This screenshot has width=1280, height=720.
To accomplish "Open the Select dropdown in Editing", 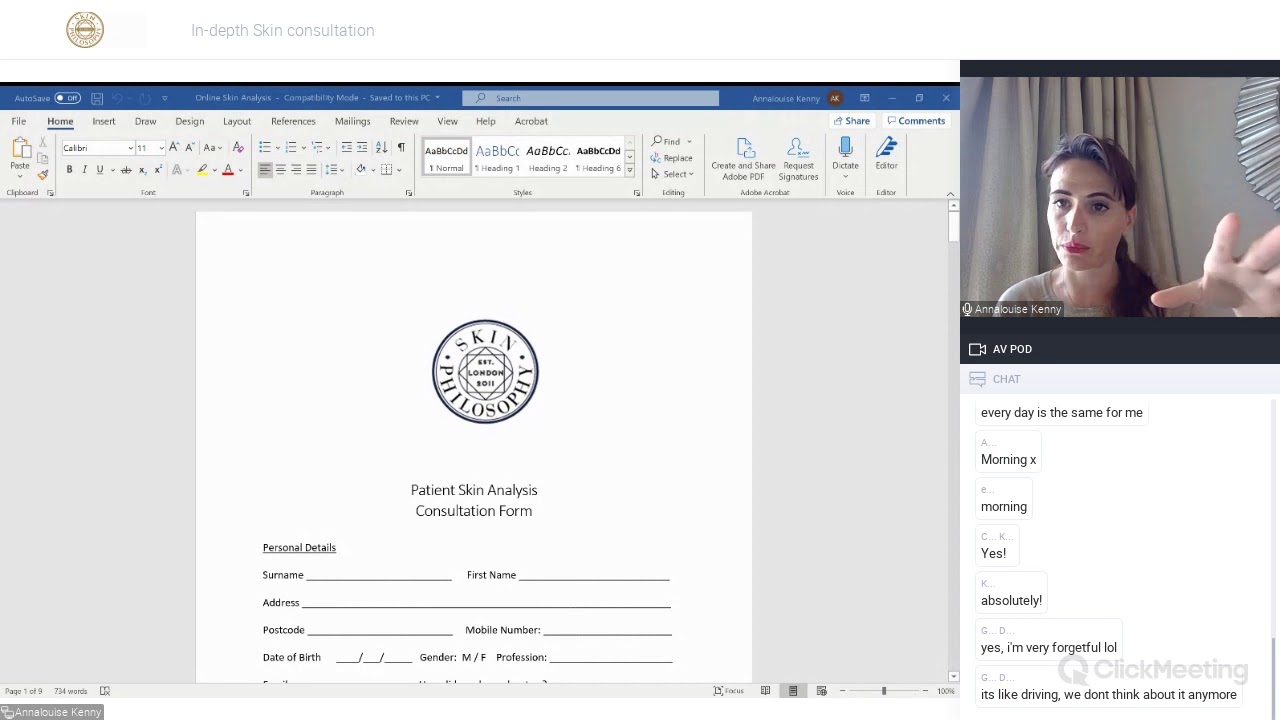I will 672,174.
